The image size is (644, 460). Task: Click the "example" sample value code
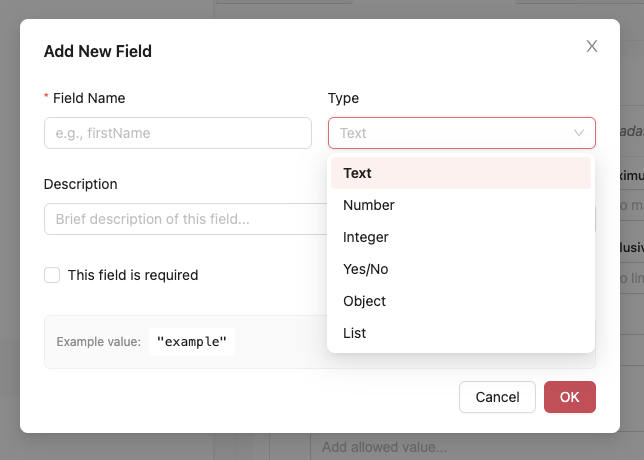point(192,342)
